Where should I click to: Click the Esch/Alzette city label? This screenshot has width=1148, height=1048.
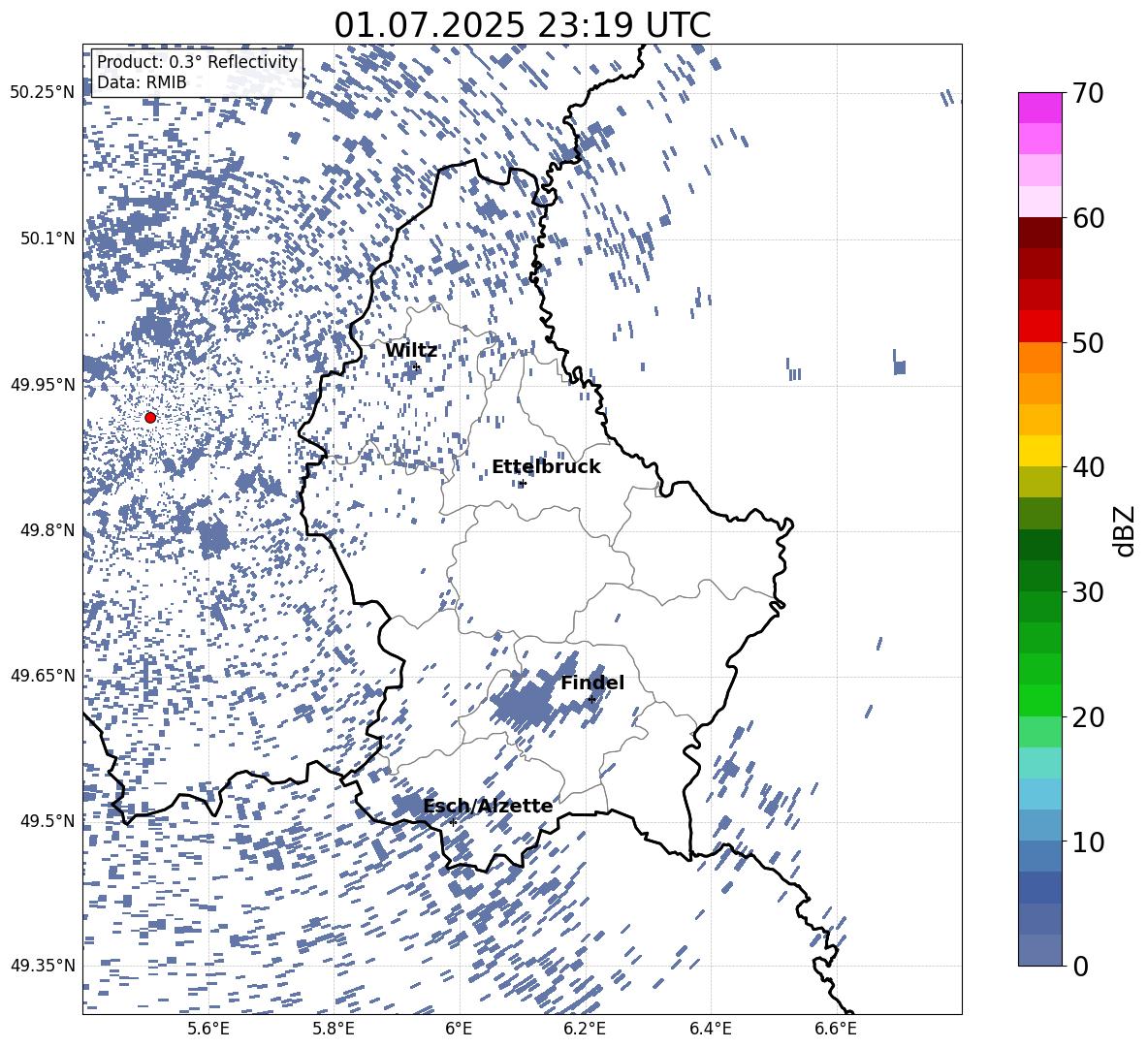488,806
